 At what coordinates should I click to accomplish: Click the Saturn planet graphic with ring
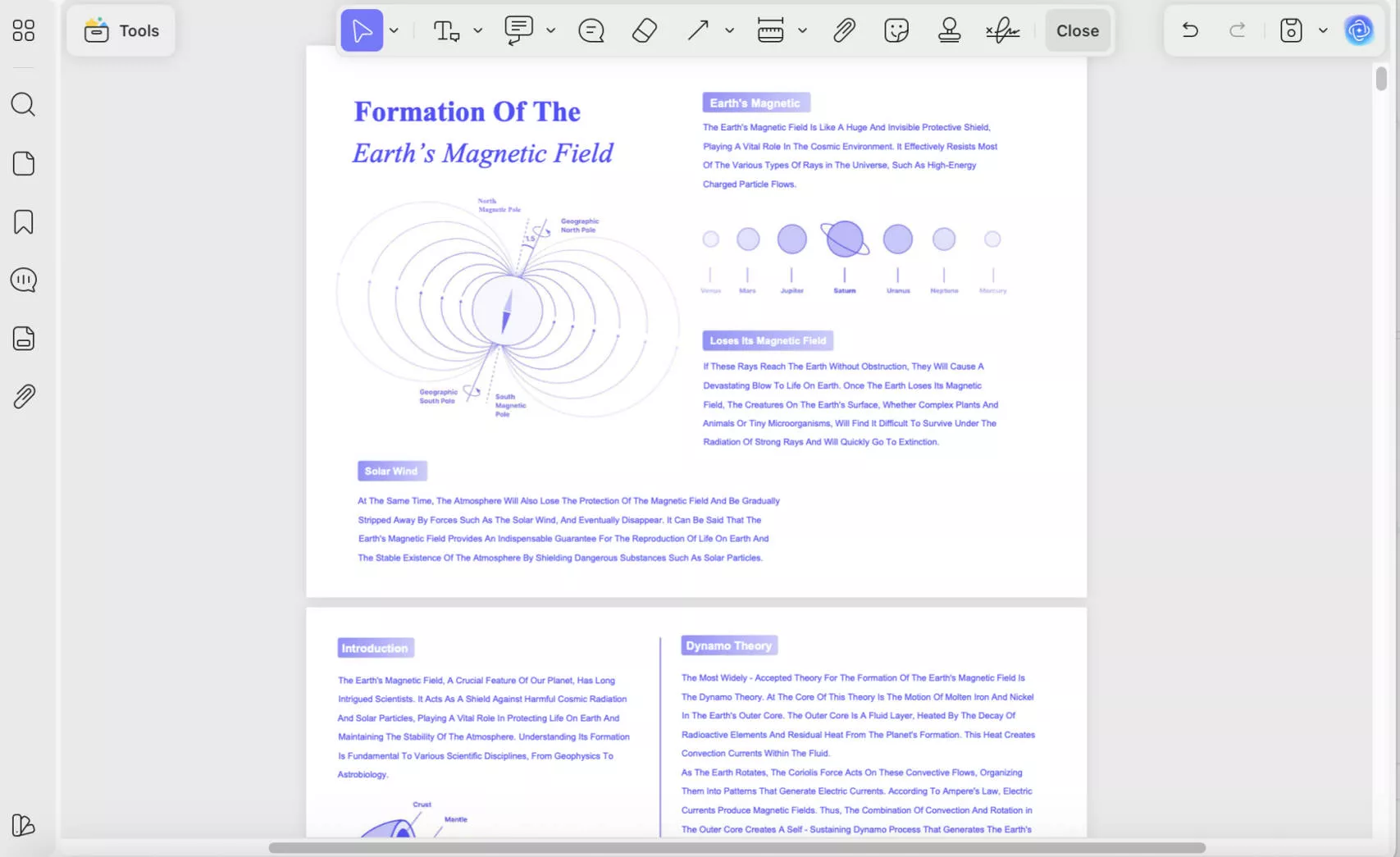pyautogui.click(x=845, y=239)
